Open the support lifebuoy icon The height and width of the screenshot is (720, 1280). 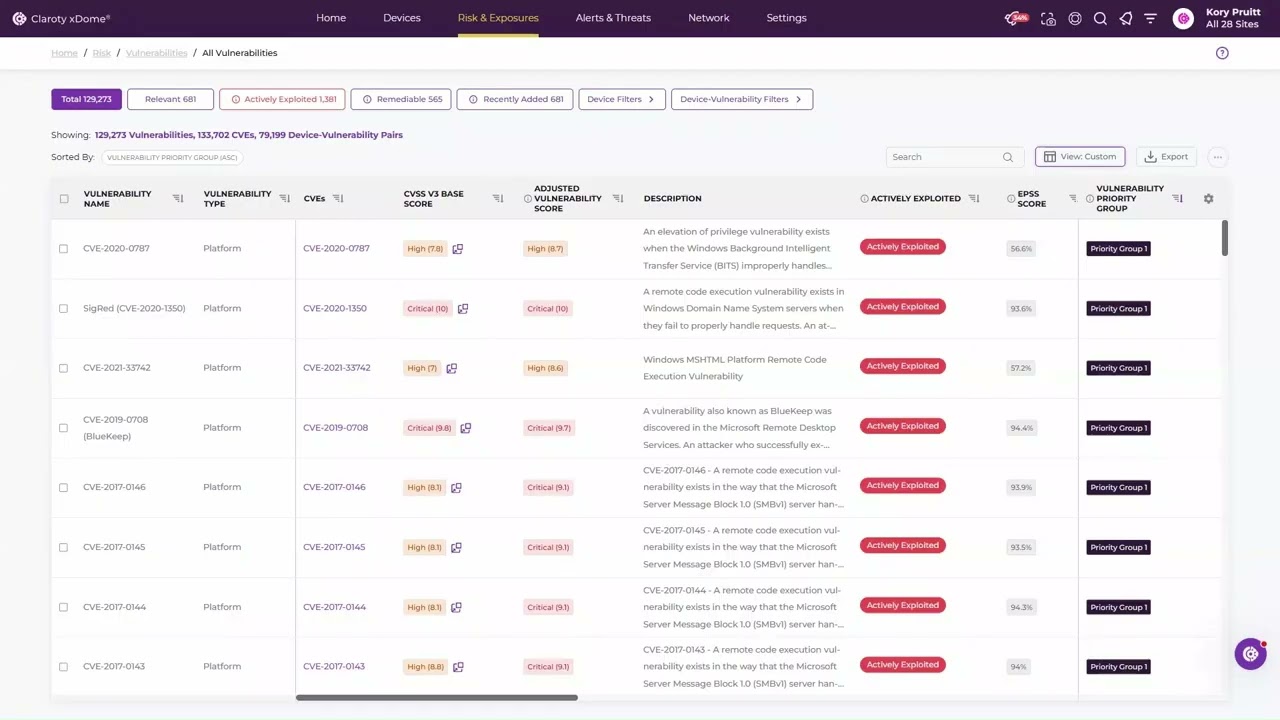[x=1075, y=18]
